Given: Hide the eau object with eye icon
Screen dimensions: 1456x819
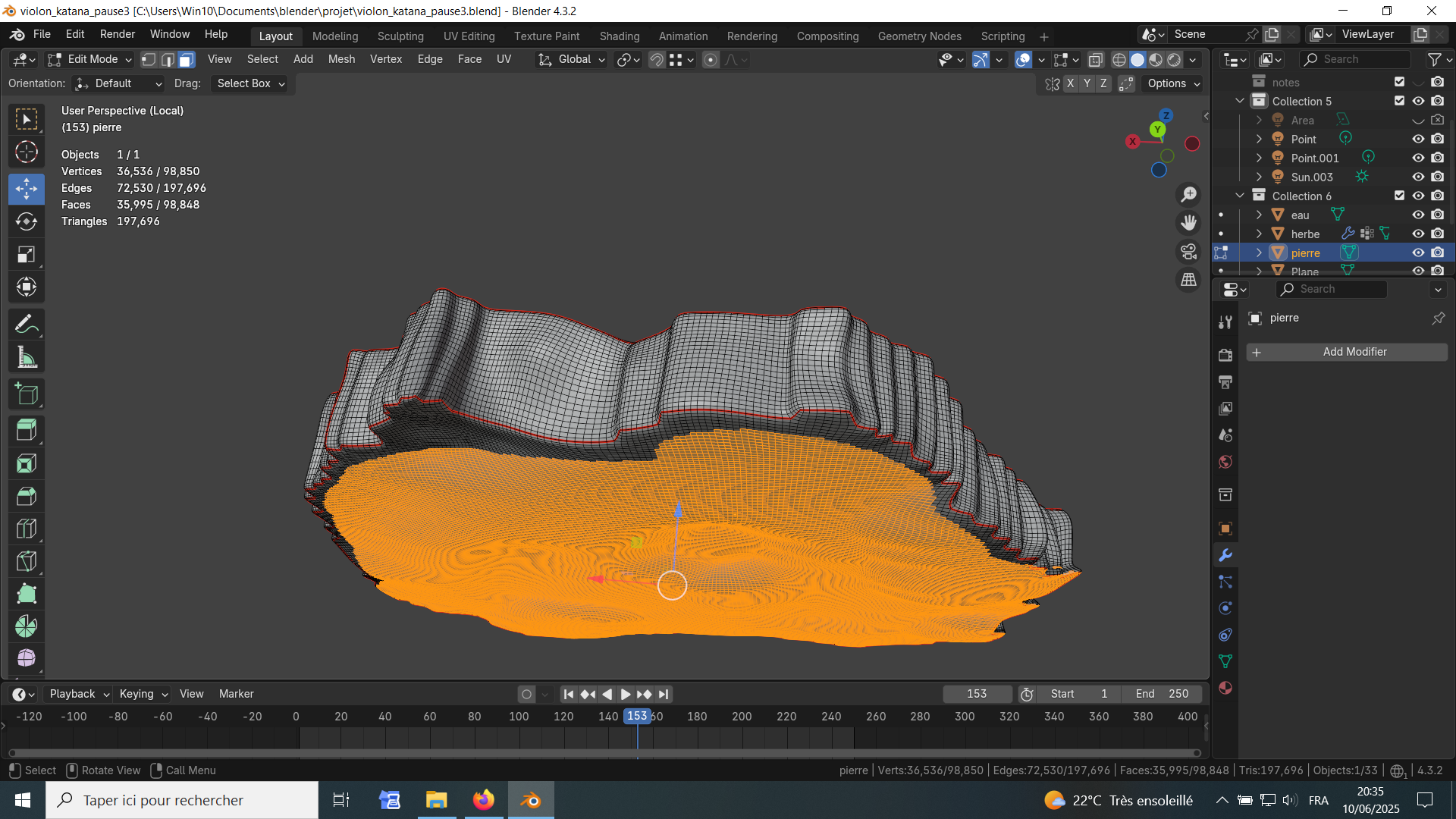Looking at the screenshot, I should pos(1417,215).
